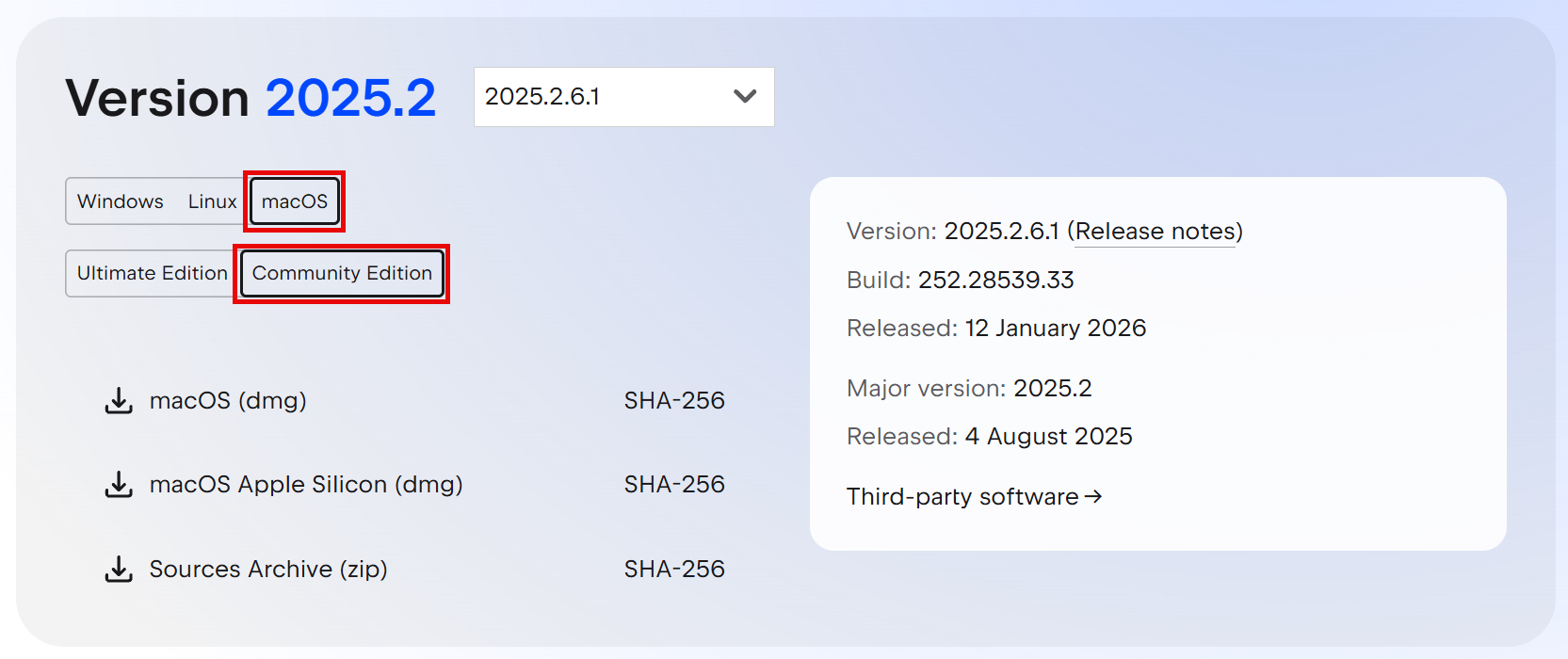Viewport: 1568px width, 659px height.
Task: Select the macOS platform tab
Action: 295,201
